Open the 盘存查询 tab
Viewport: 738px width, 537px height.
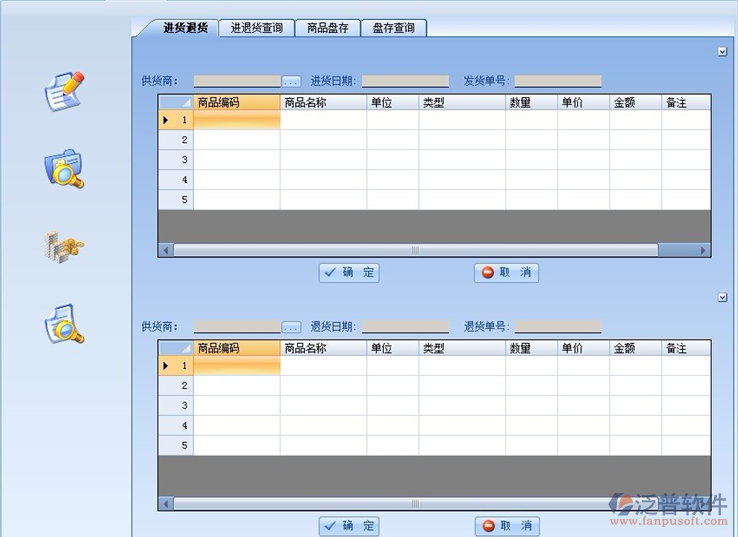coord(394,28)
